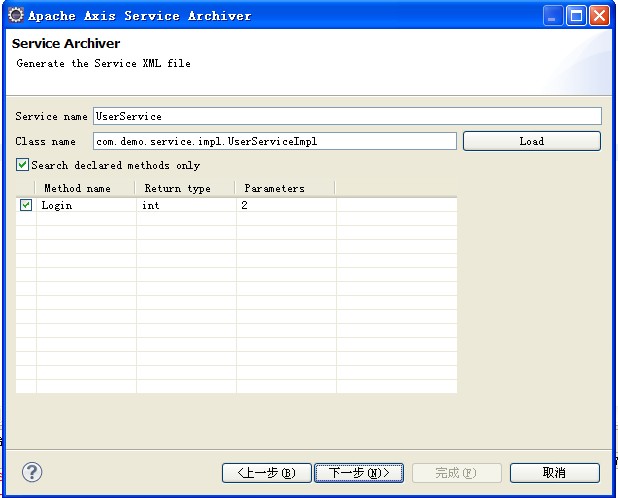Close the Apache Axis Service Archiver window
Image resolution: width=618 pixels, height=498 pixels.
point(599,16)
